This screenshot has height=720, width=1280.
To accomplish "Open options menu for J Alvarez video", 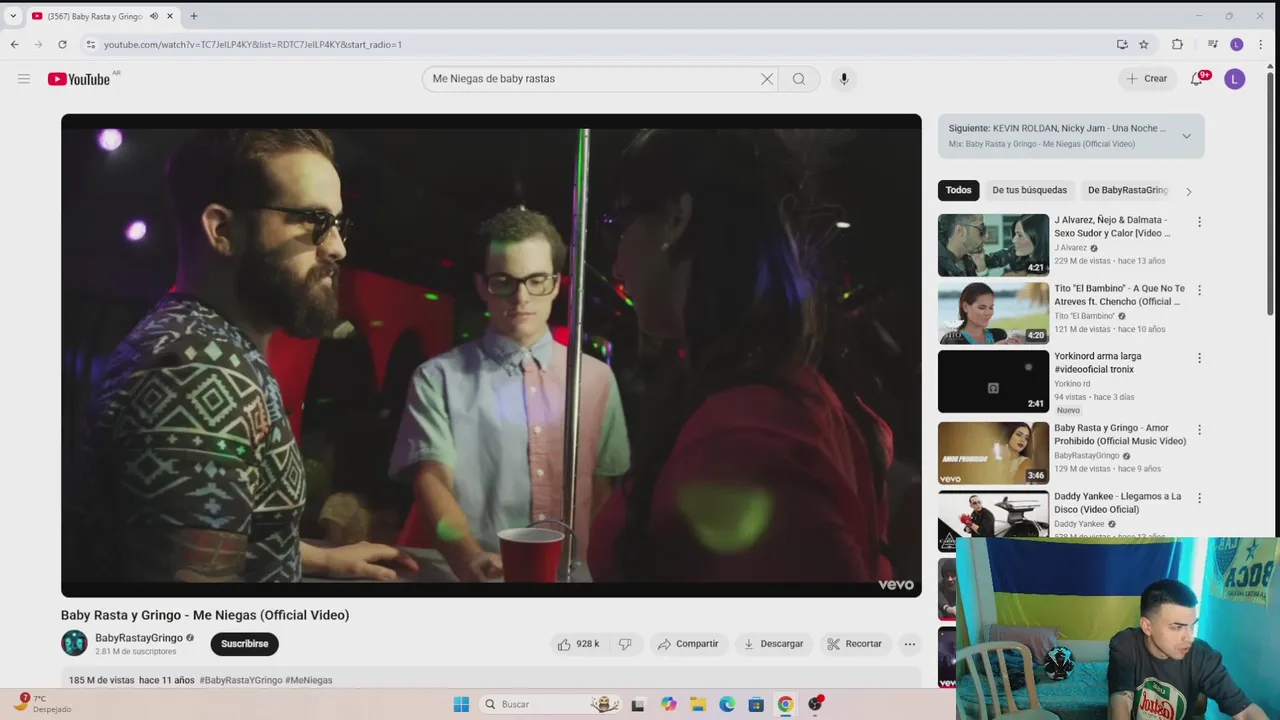I will [1199, 222].
